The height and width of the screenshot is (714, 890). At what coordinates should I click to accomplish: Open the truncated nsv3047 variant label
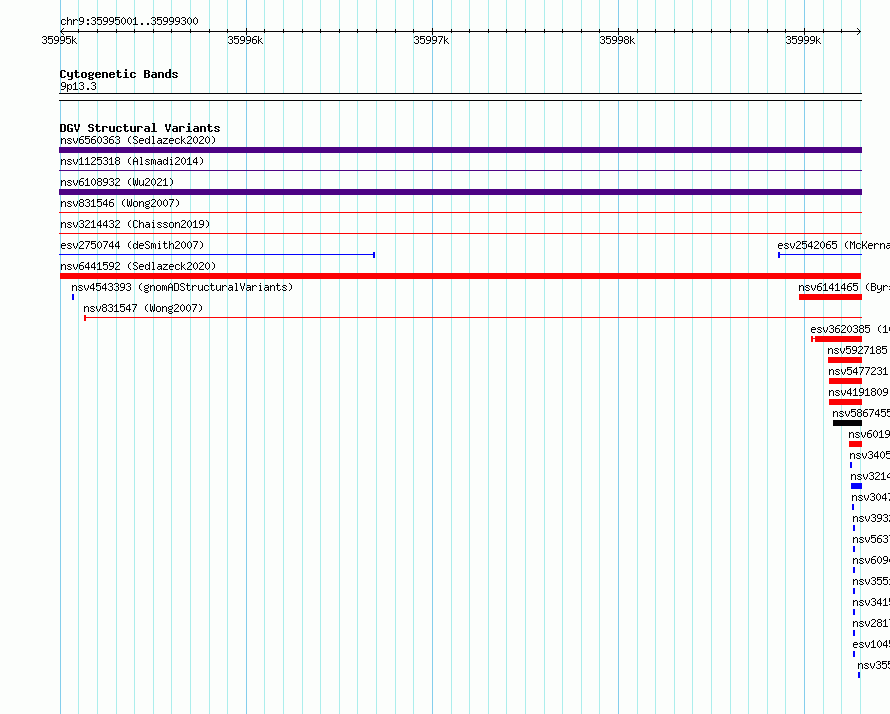pos(871,497)
